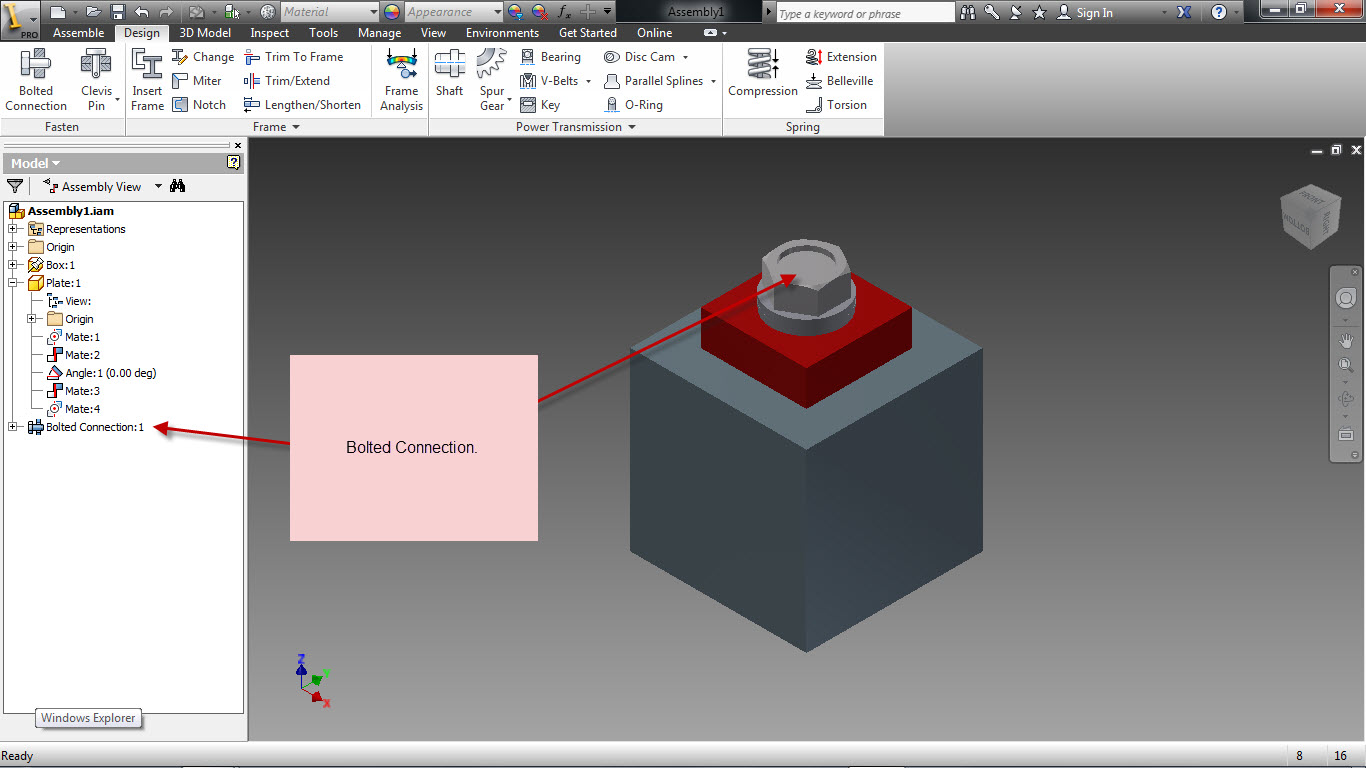
Task: Open the Assembly View dropdown
Action: 157,186
